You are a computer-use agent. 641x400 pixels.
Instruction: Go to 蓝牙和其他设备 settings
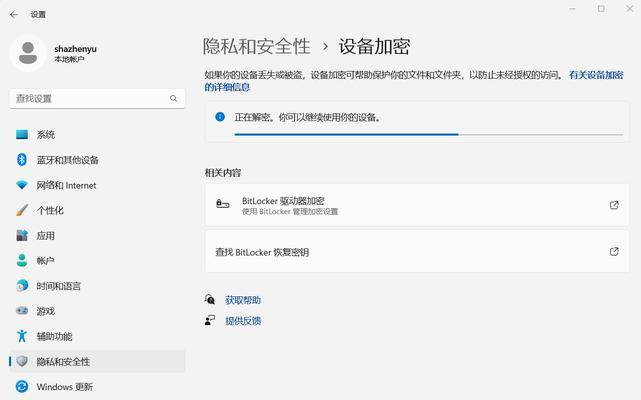[x=97, y=160]
